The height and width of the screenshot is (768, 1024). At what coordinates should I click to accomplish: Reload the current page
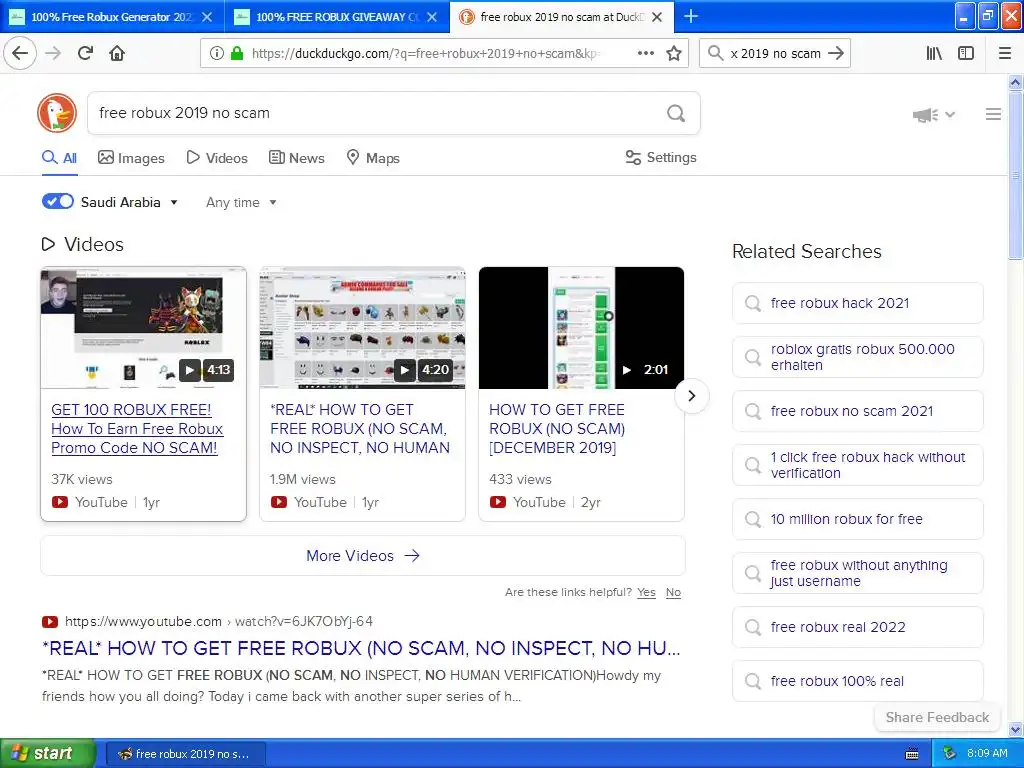[x=85, y=53]
